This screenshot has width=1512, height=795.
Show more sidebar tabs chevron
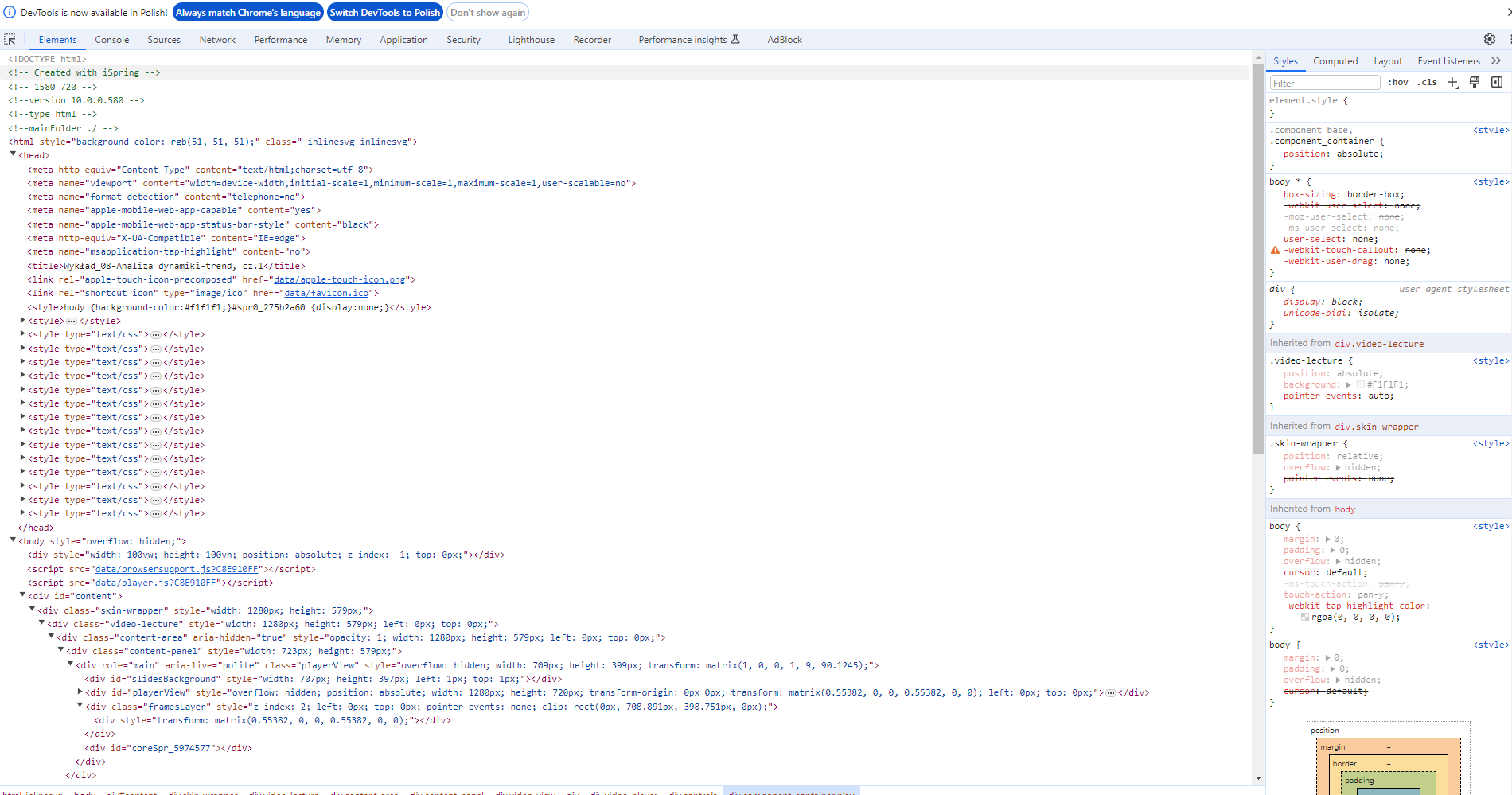tap(1496, 60)
